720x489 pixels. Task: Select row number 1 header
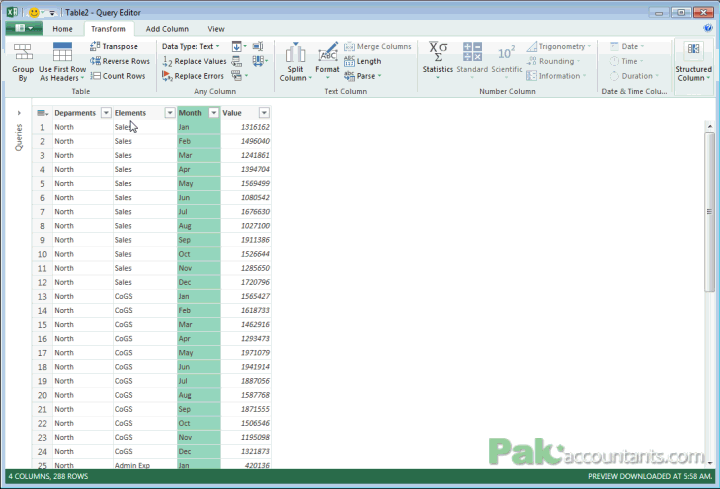pos(42,127)
